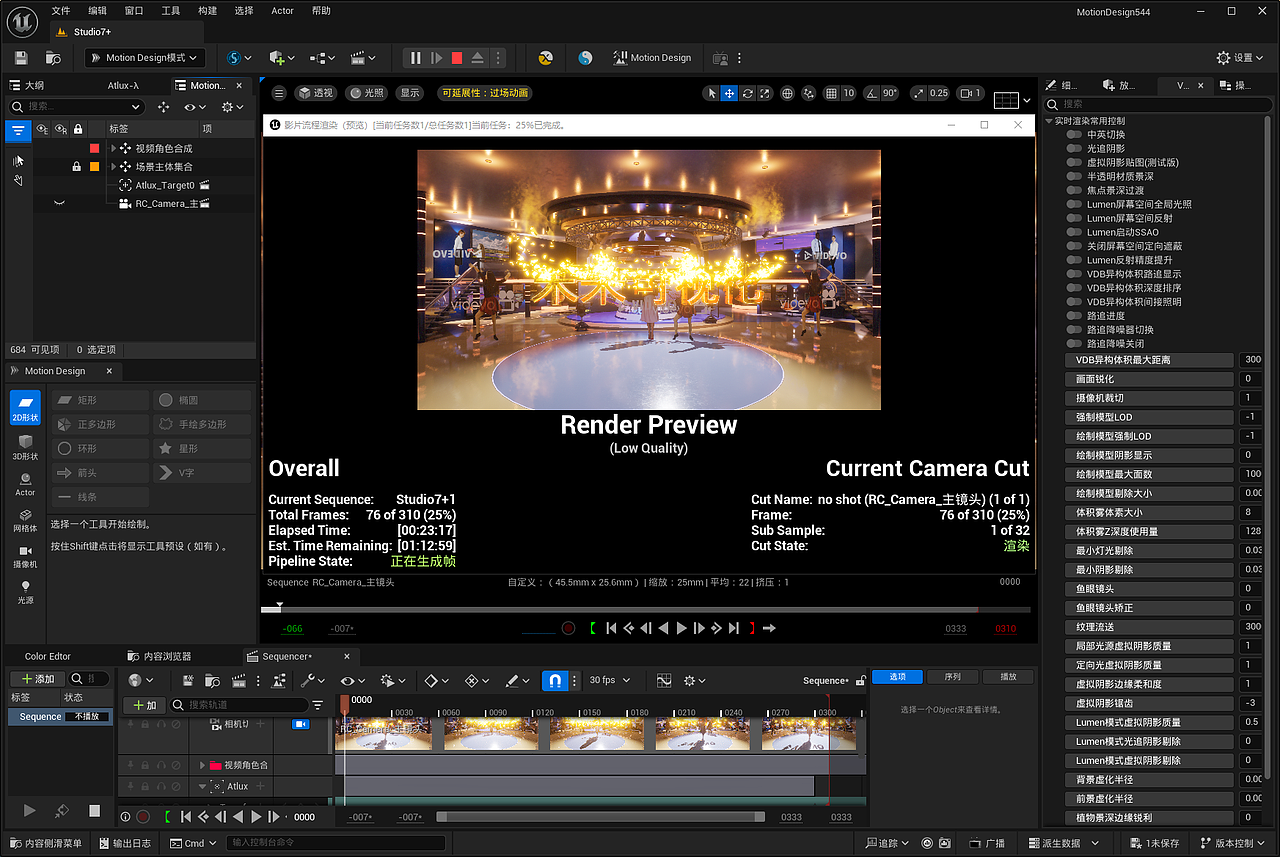Select the Actor tool category
Screen dimensions: 1280x857
pyautogui.click(x=25, y=483)
